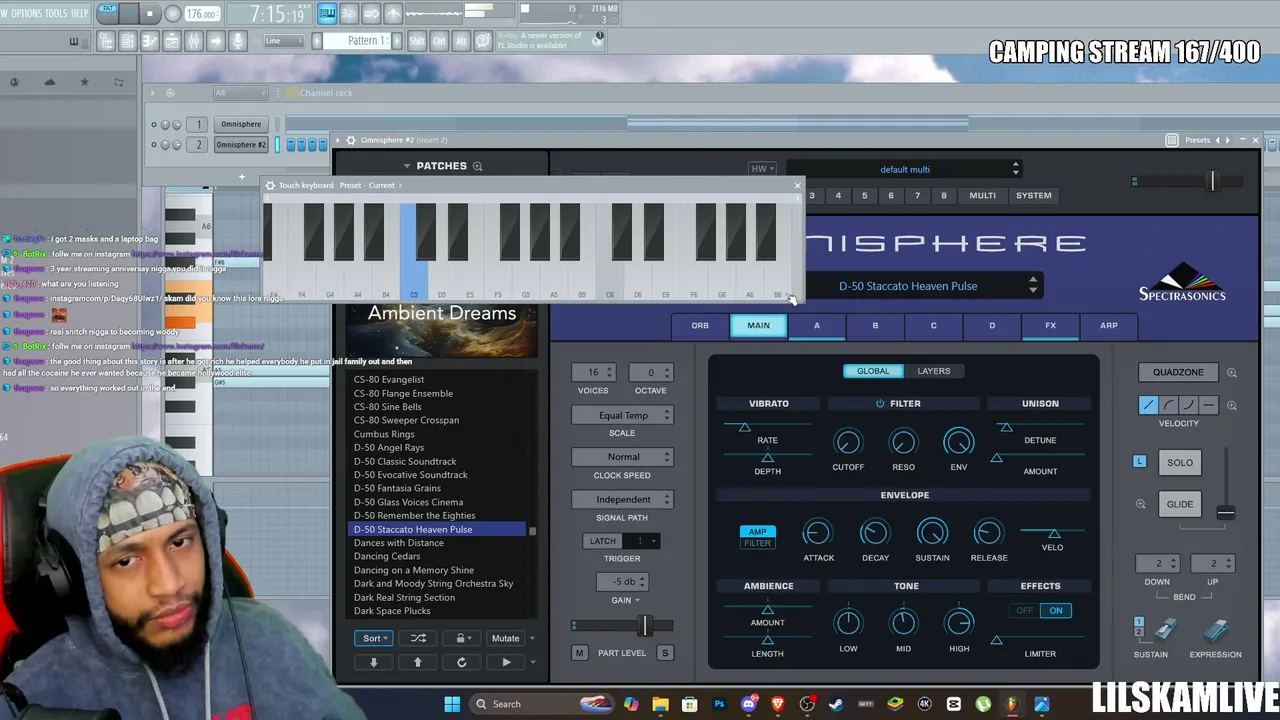Shuffle patches with the shuffle icon
The image size is (1280, 720).
[418, 638]
